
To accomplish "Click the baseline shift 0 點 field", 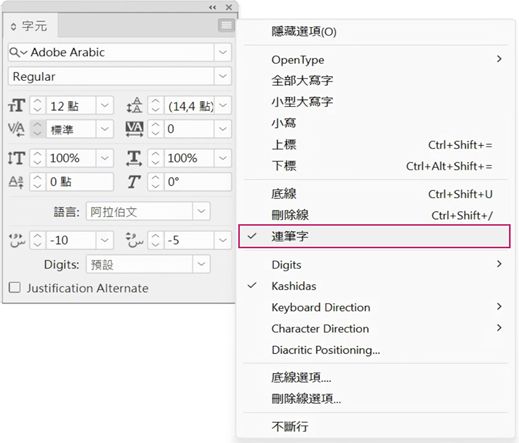I will coord(79,182).
